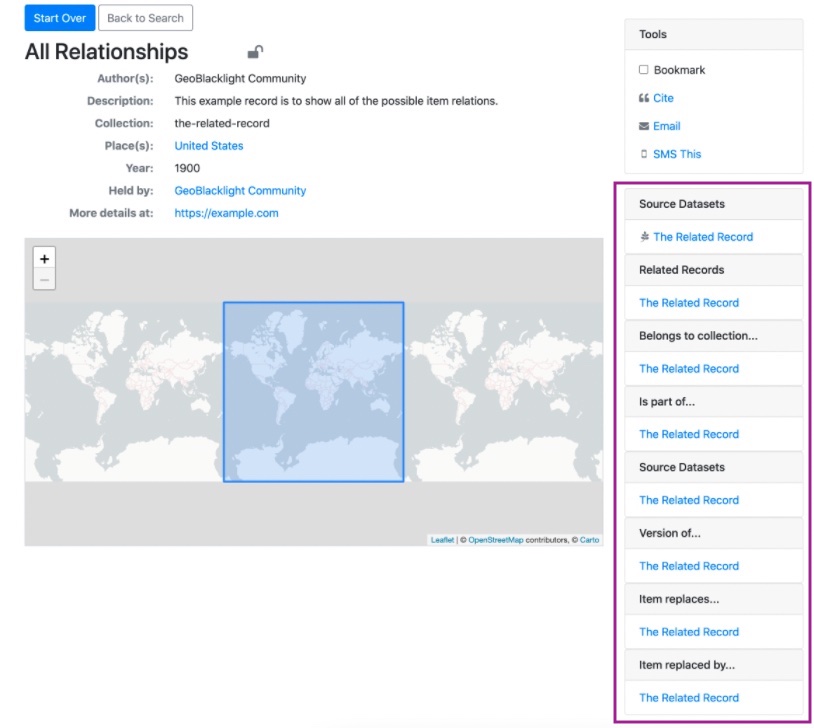Go back using Back to Search button
814x728 pixels.
coord(145,18)
